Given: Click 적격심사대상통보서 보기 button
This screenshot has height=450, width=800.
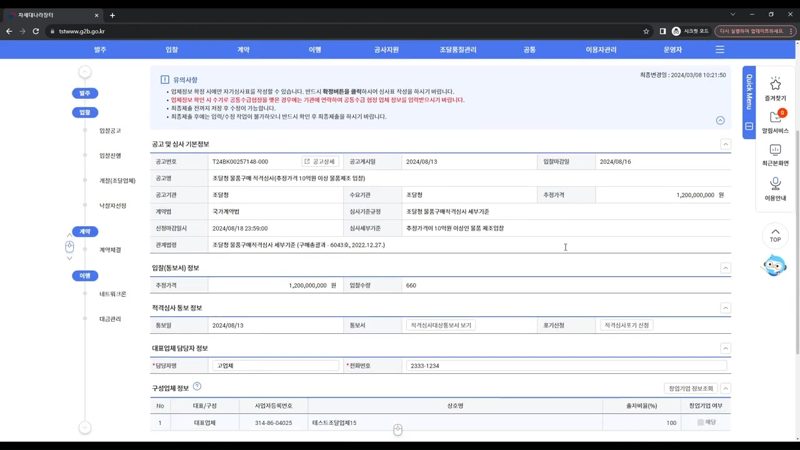Looking at the screenshot, I should [441, 325].
